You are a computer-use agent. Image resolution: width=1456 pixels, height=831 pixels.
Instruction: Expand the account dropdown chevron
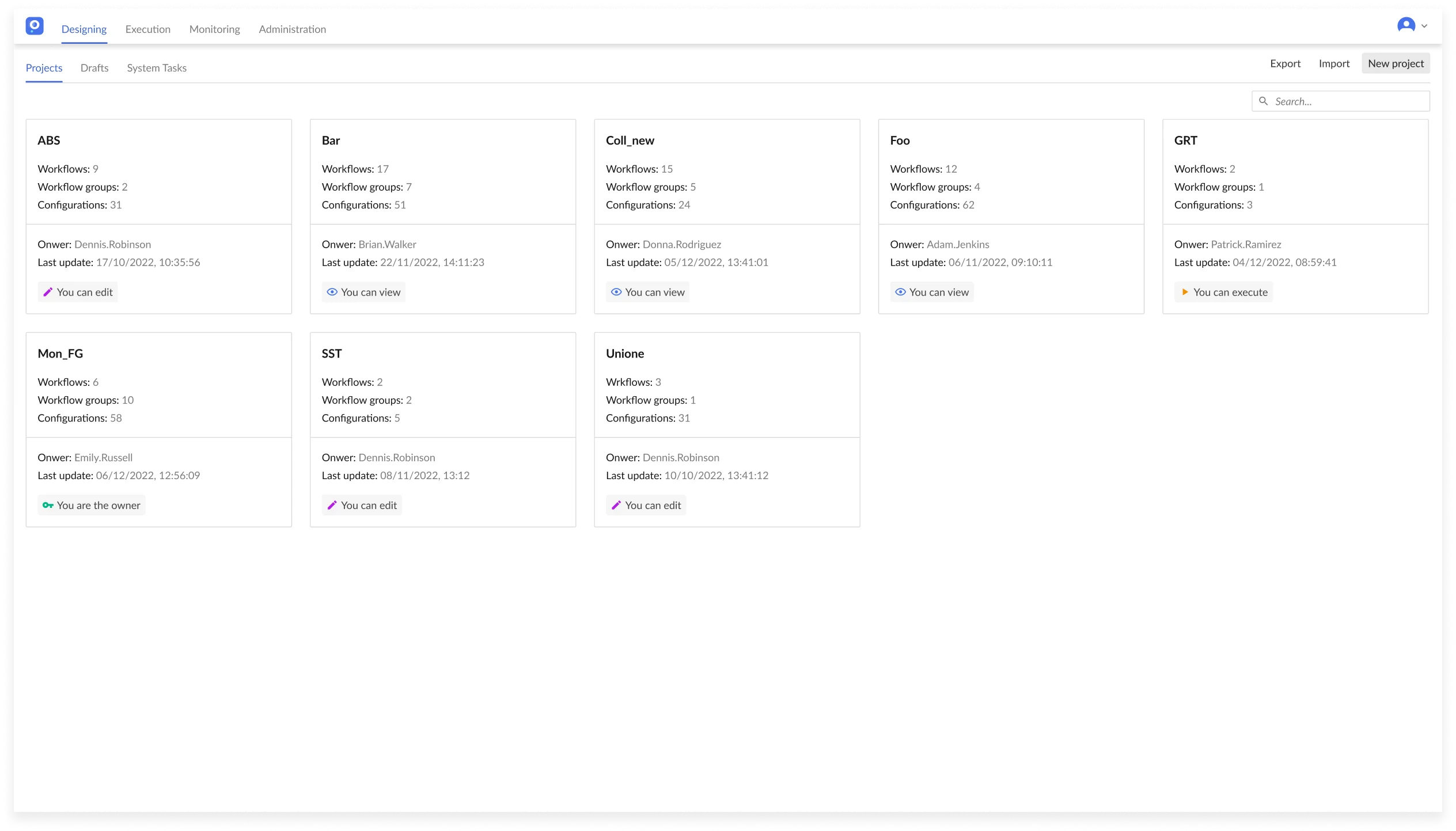1424,26
